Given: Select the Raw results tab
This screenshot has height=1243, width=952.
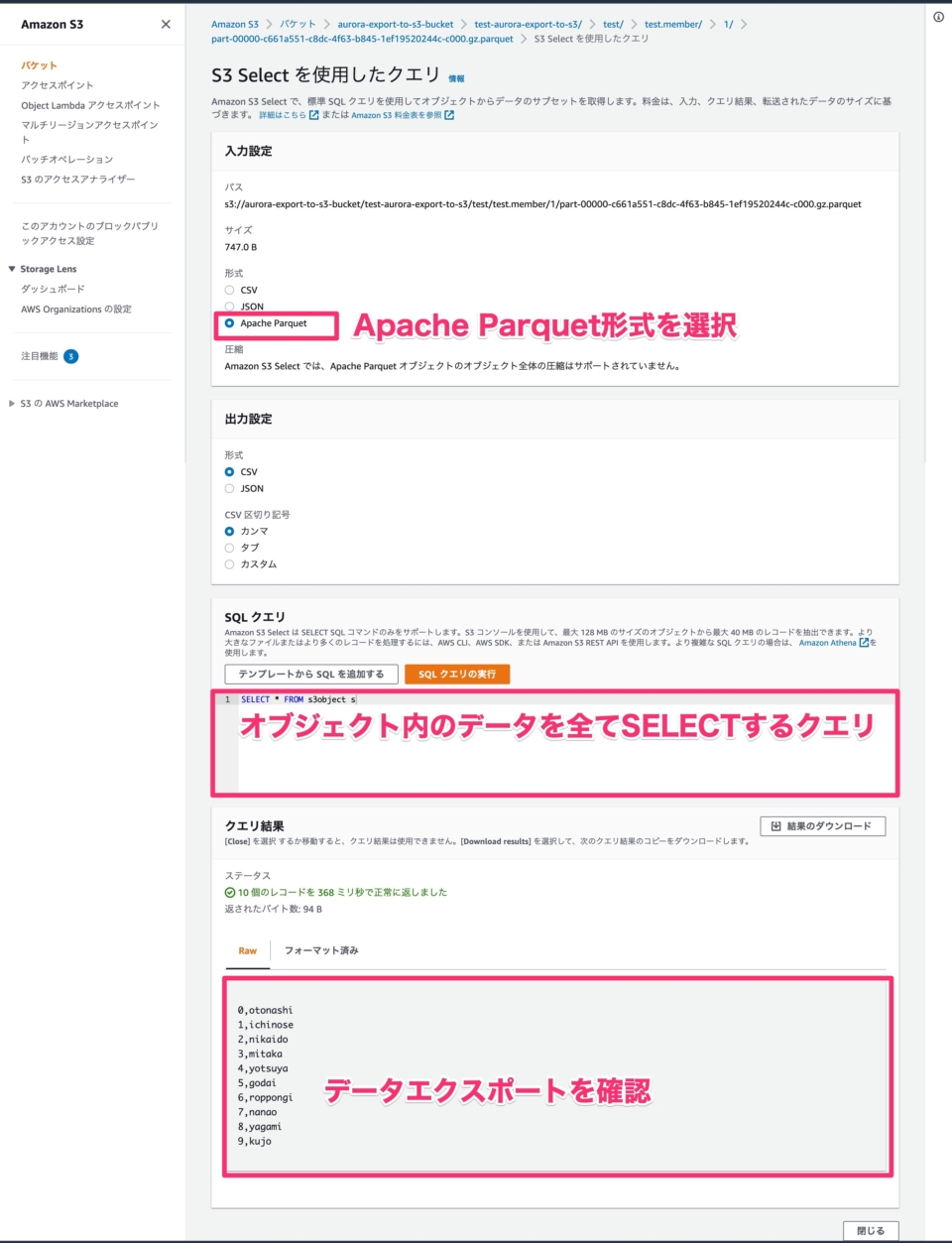Looking at the screenshot, I should pyautogui.click(x=246, y=950).
